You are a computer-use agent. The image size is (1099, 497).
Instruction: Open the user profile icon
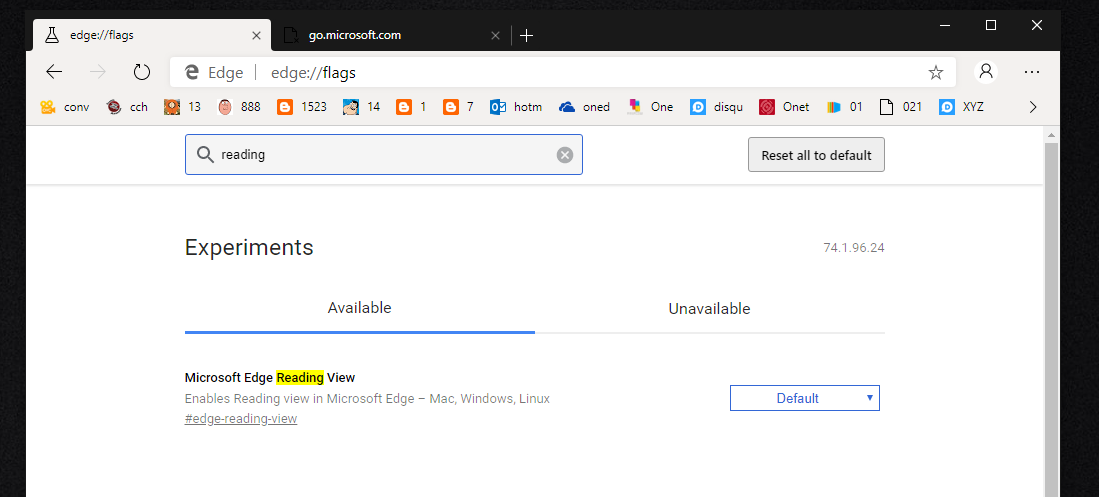986,72
